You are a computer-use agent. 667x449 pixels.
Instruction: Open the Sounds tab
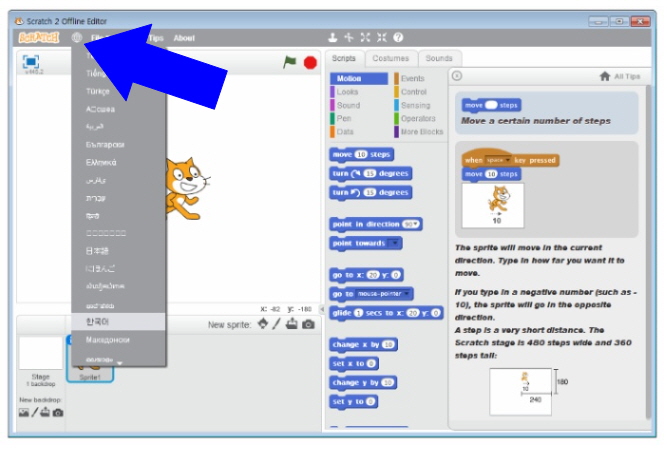[x=438, y=59]
